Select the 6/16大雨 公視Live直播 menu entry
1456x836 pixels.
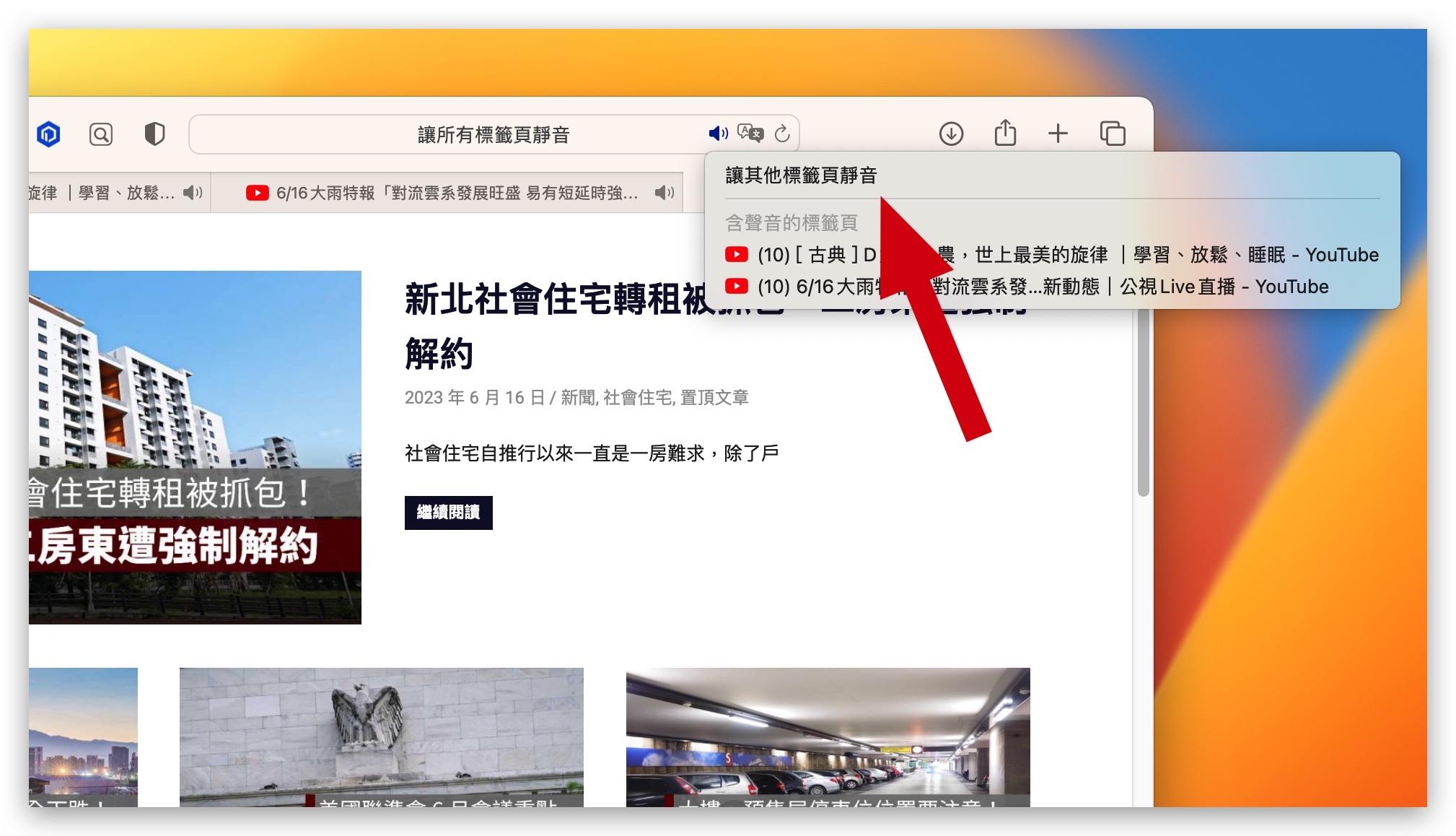tap(1052, 287)
